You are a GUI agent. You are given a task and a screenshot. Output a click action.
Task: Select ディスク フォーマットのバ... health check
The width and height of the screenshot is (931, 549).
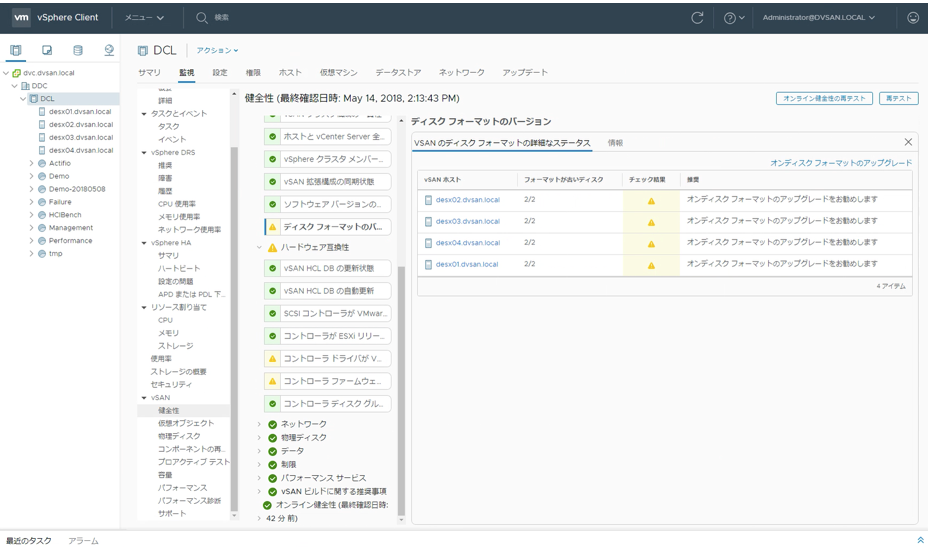(328, 227)
